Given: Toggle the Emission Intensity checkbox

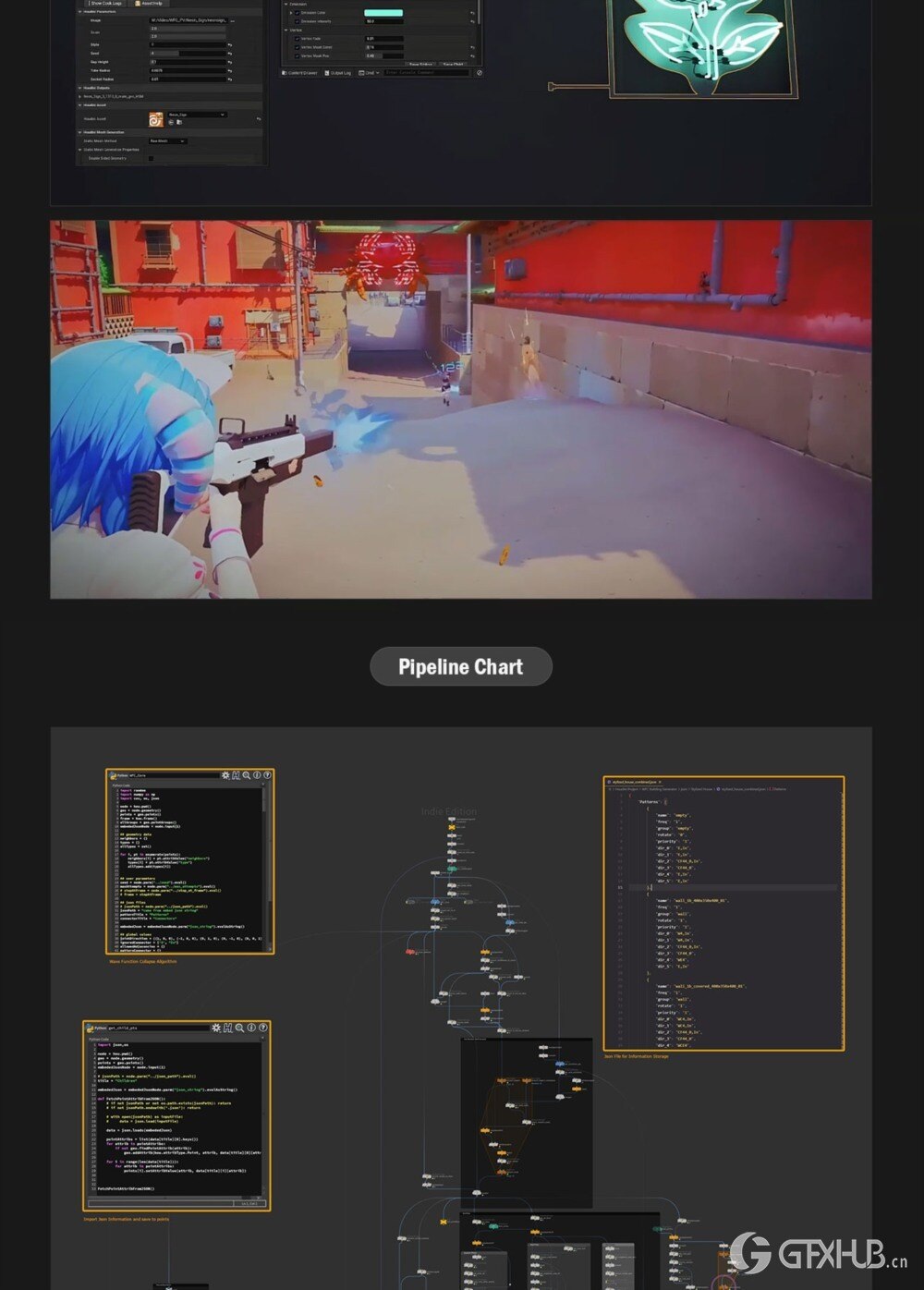Looking at the screenshot, I should tap(297, 22).
